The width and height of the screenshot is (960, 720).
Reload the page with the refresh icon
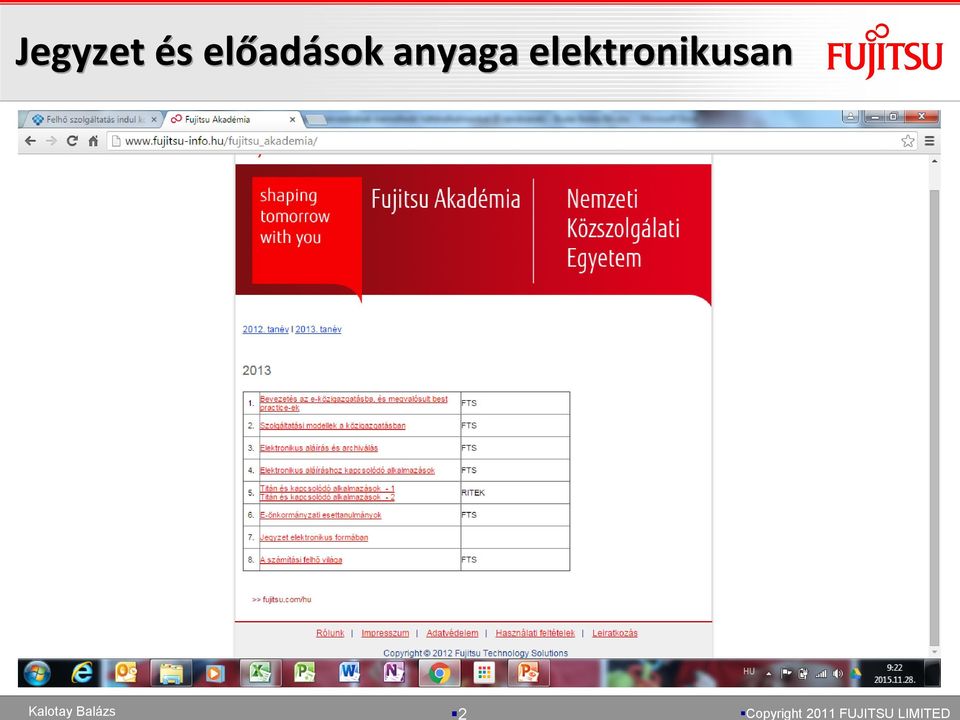72,141
